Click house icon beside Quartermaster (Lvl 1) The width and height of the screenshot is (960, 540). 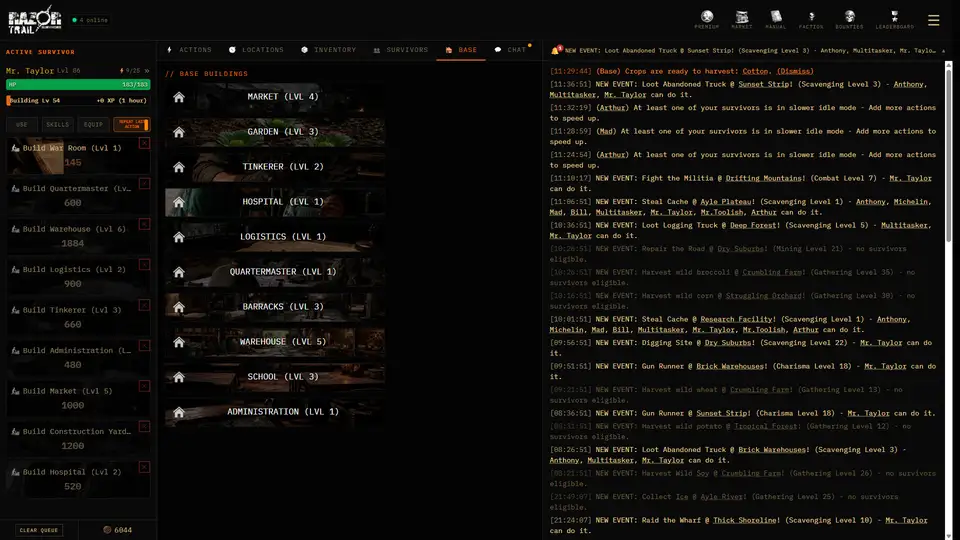179,272
